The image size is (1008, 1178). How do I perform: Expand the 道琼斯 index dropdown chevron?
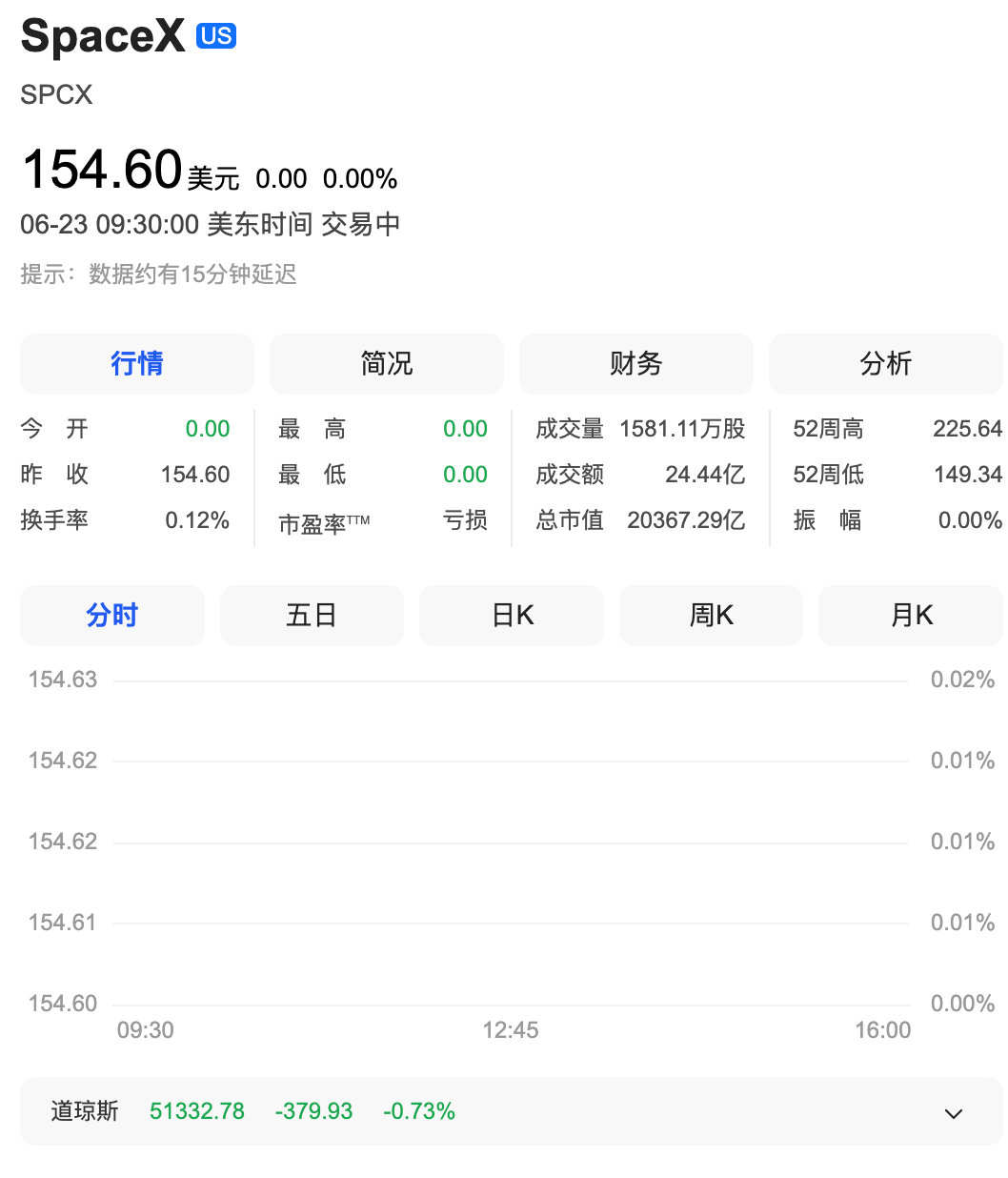953,1113
